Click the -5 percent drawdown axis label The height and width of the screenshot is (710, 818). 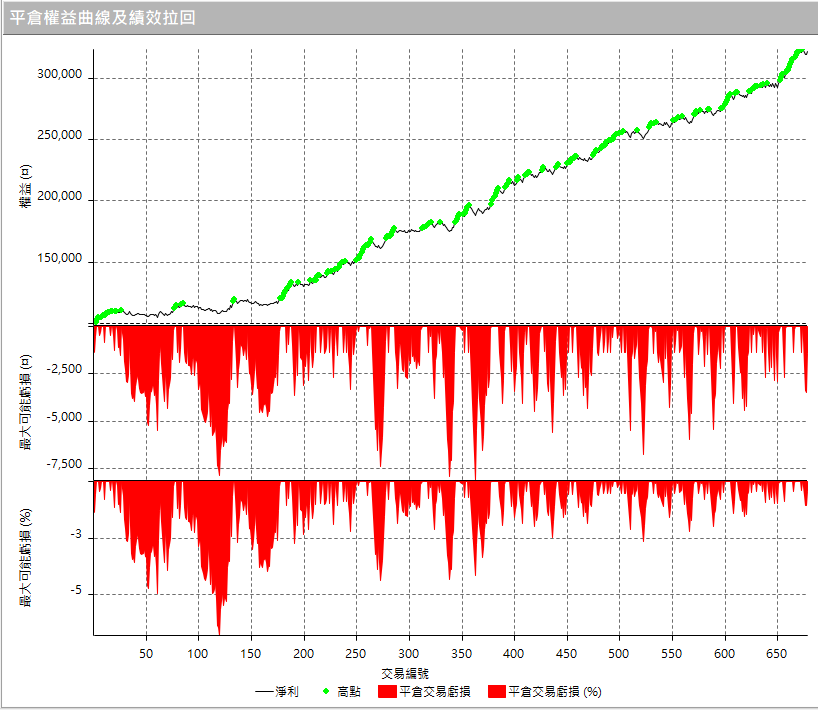pos(76,590)
